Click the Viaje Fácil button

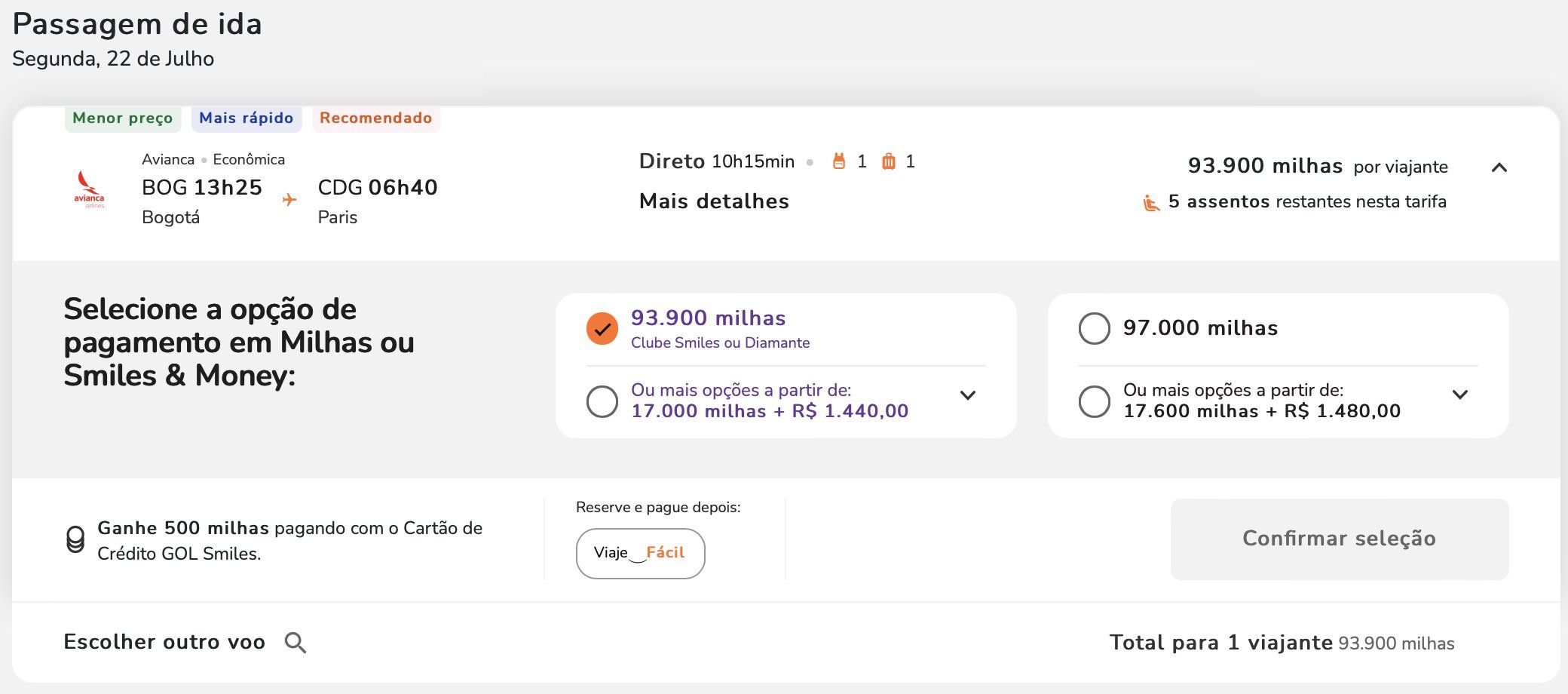click(640, 553)
